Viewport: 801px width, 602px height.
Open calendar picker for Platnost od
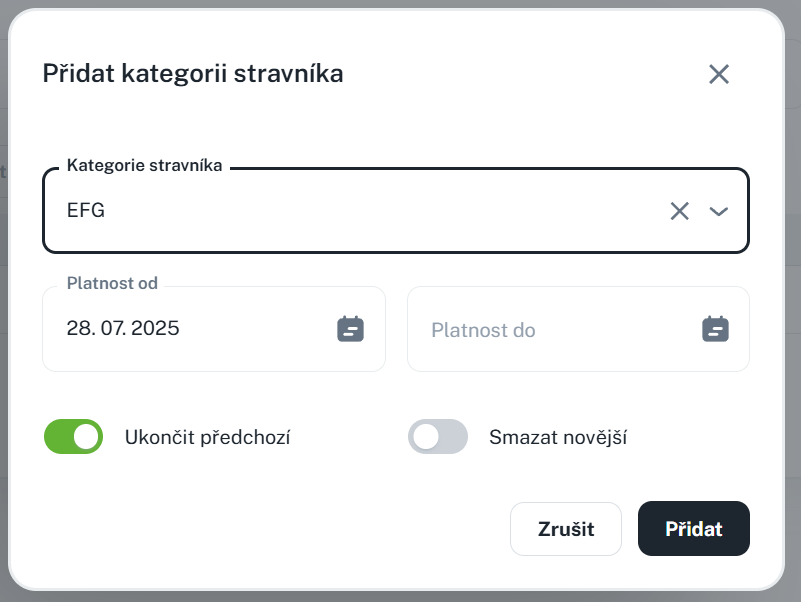point(350,329)
